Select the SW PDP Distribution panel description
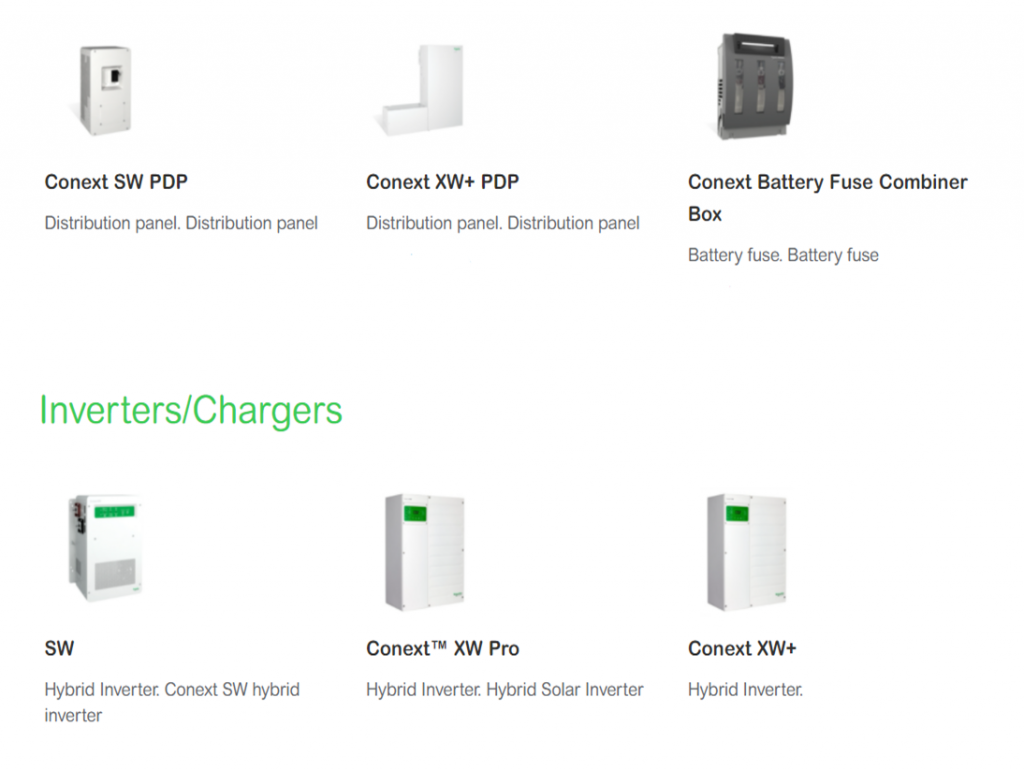The image size is (1024, 770). click(181, 223)
